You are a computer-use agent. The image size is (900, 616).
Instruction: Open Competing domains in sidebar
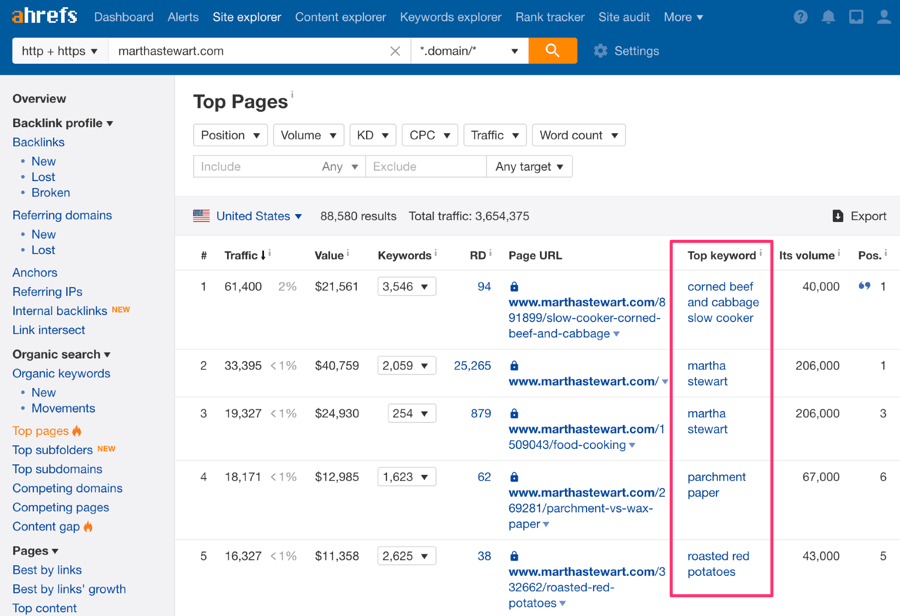click(x=67, y=488)
